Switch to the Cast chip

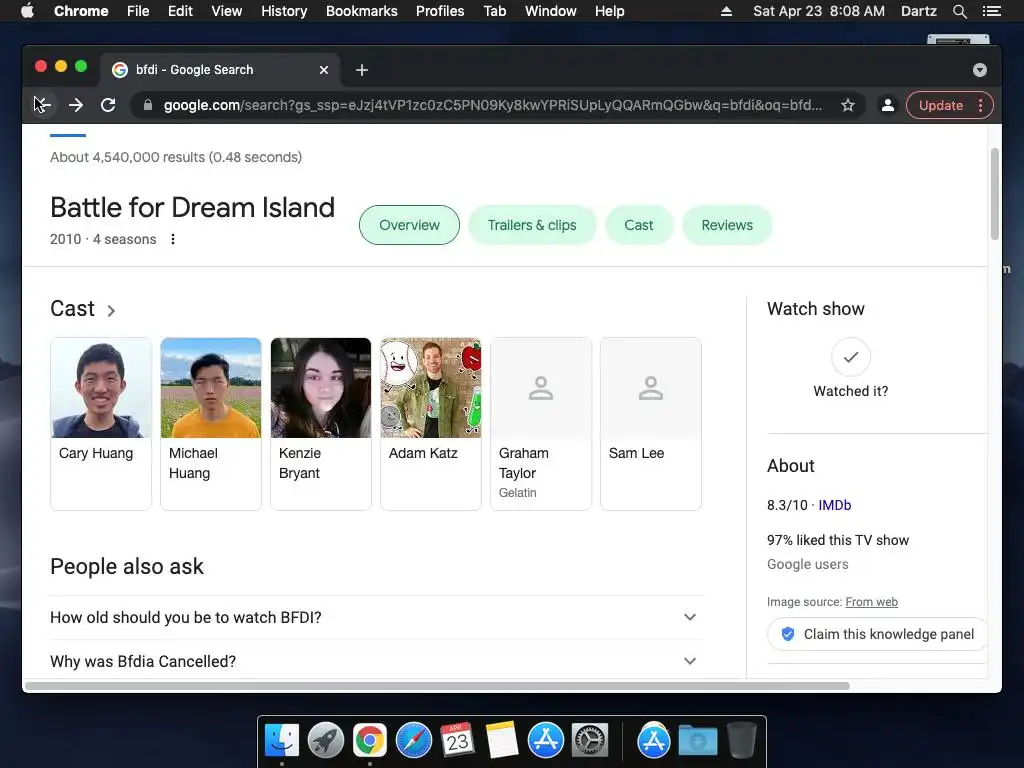pos(639,225)
